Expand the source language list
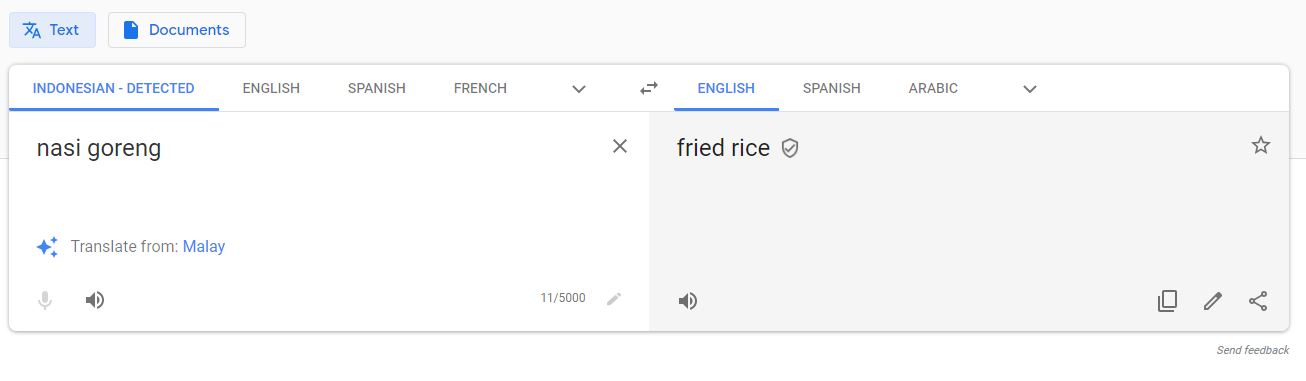This screenshot has height=381, width=1306. (579, 89)
